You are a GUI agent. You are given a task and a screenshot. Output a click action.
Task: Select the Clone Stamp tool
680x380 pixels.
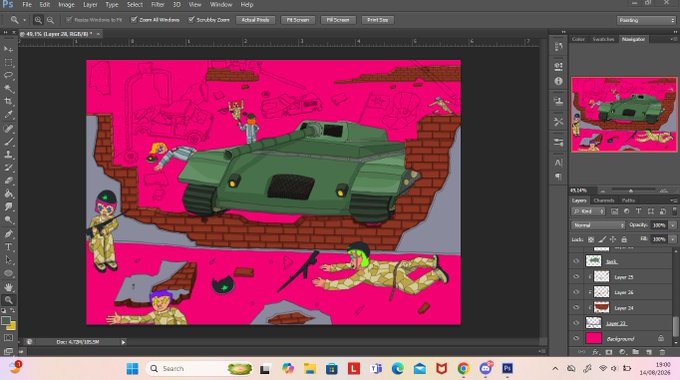8,154
